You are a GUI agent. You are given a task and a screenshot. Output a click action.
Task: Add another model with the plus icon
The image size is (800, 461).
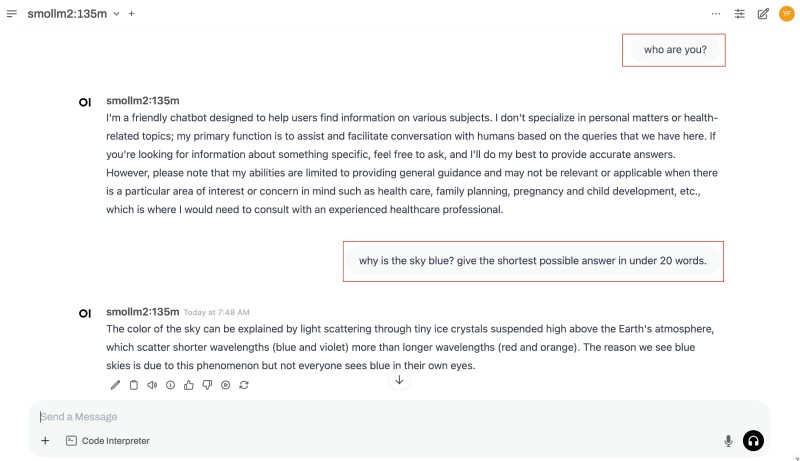click(x=132, y=14)
